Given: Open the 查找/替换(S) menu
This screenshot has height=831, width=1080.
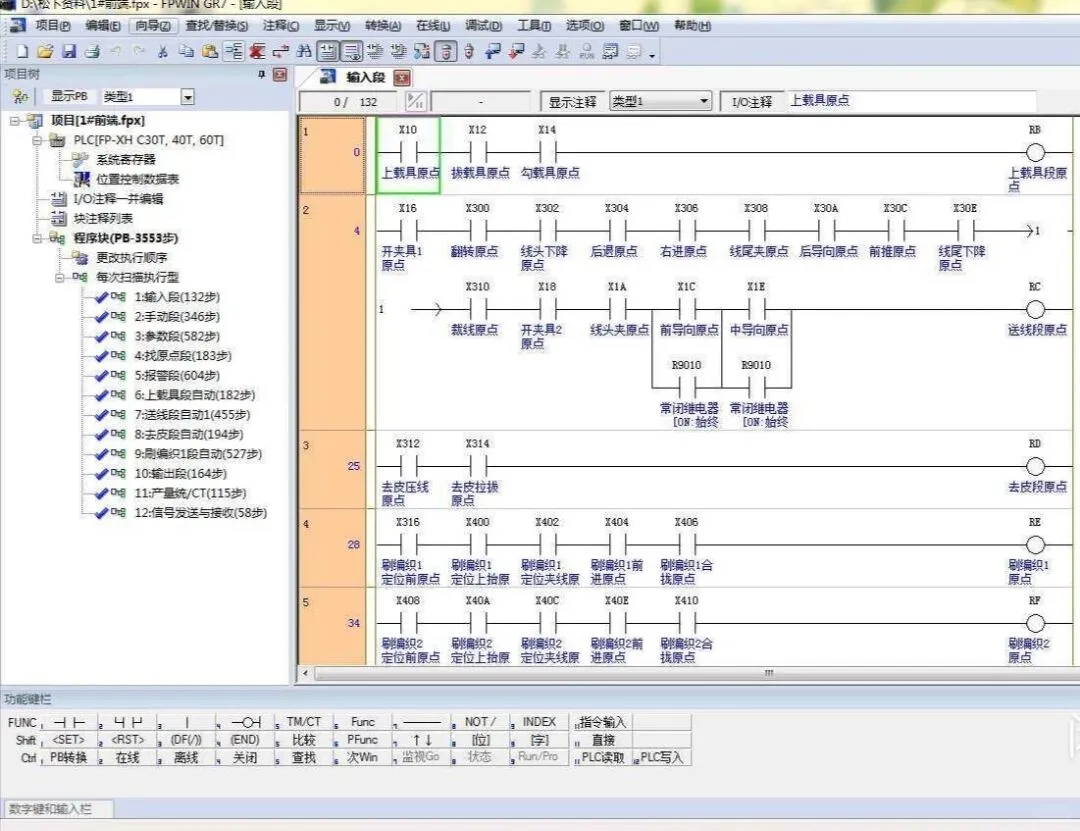Looking at the screenshot, I should coord(216,25).
